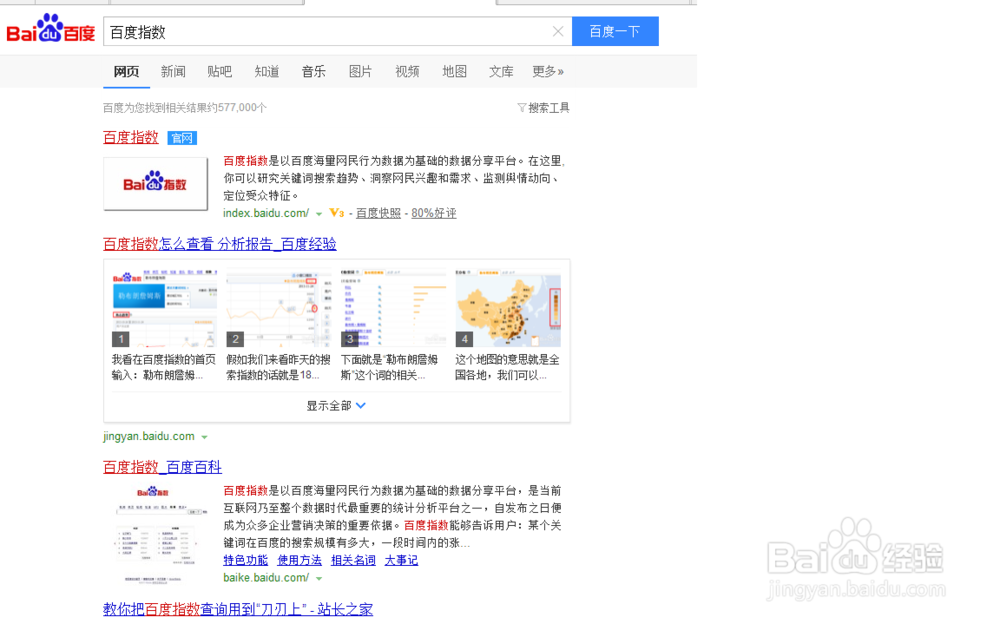Click the 百度一下 search button

(x=615, y=31)
